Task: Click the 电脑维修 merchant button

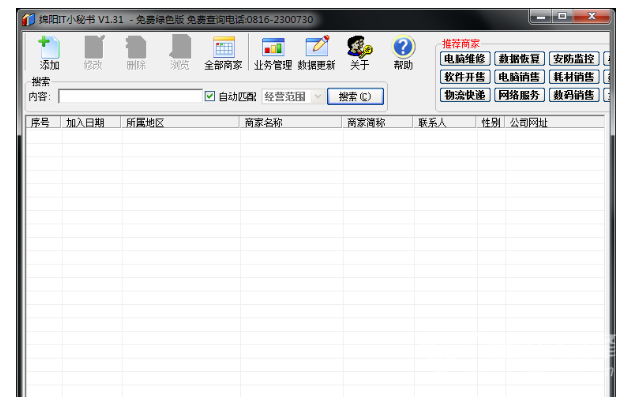Action: [465, 59]
